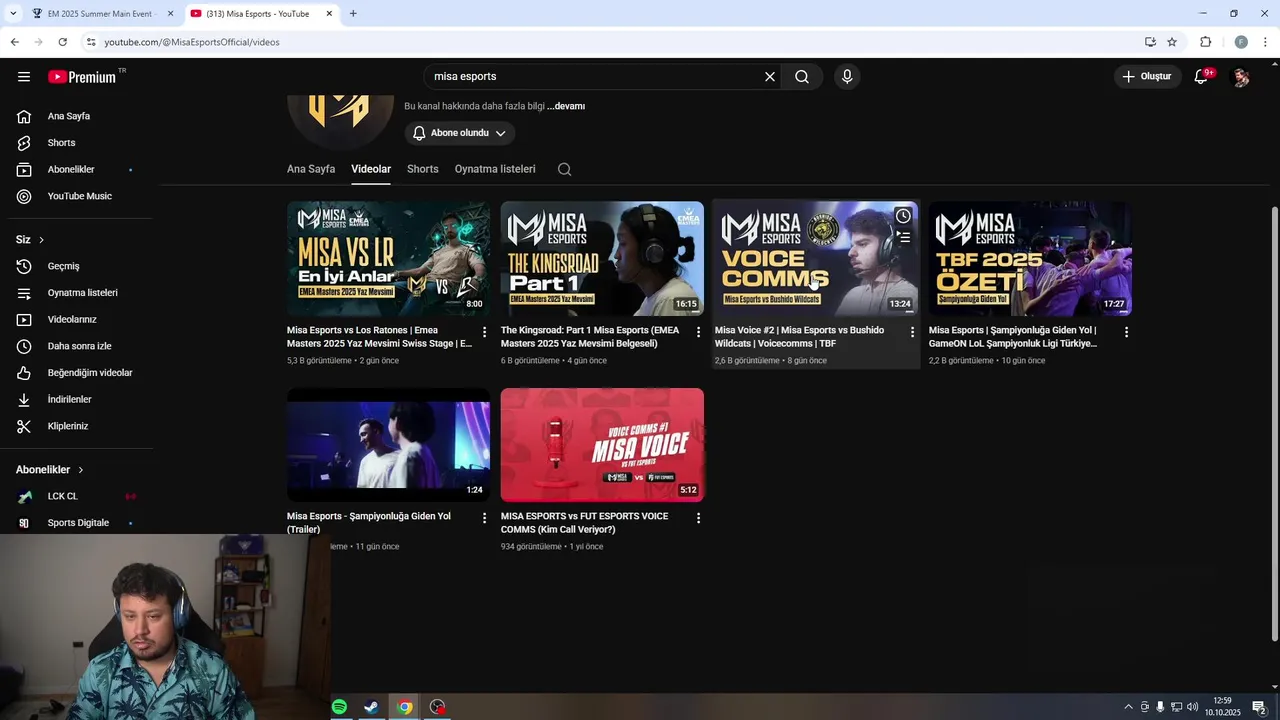The image size is (1280, 720).
Task: Open options for Misa vs Los Ratones video
Action: click(485, 332)
